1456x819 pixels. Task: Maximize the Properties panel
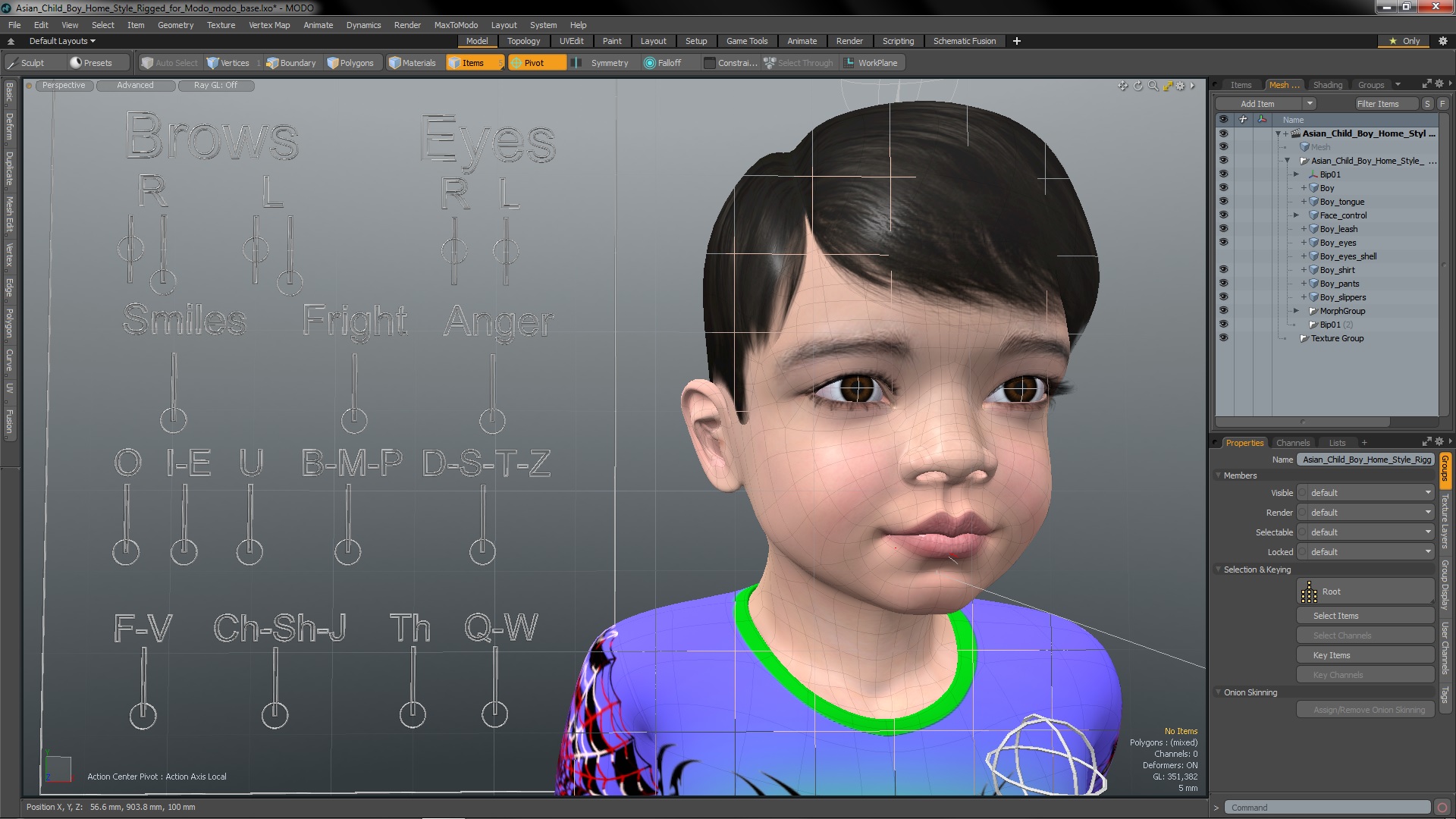point(1426,441)
